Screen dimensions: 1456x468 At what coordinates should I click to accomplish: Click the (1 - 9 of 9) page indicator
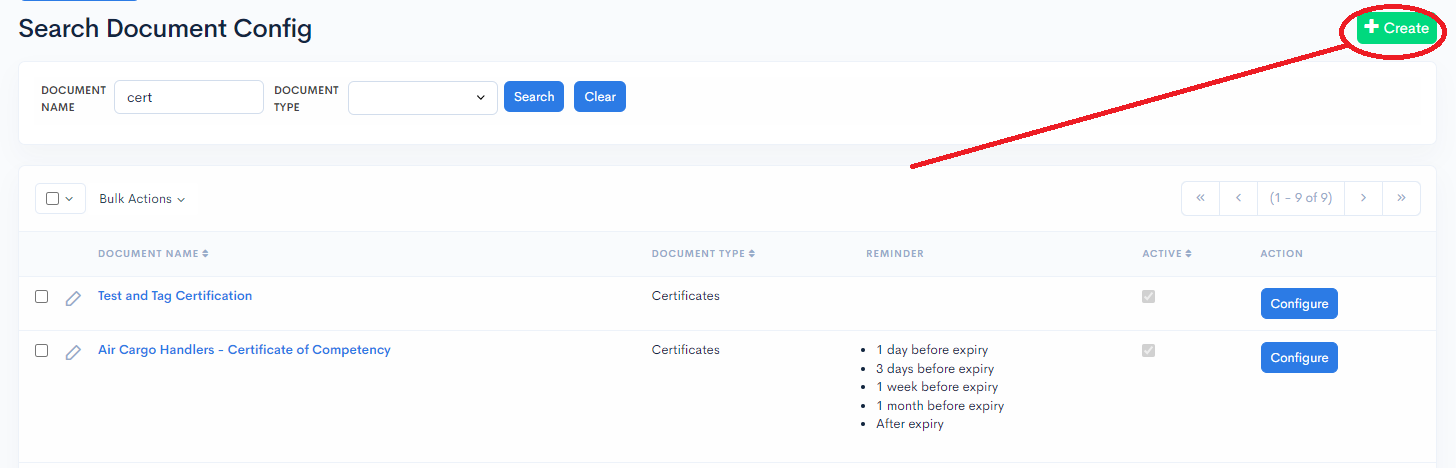point(1301,198)
